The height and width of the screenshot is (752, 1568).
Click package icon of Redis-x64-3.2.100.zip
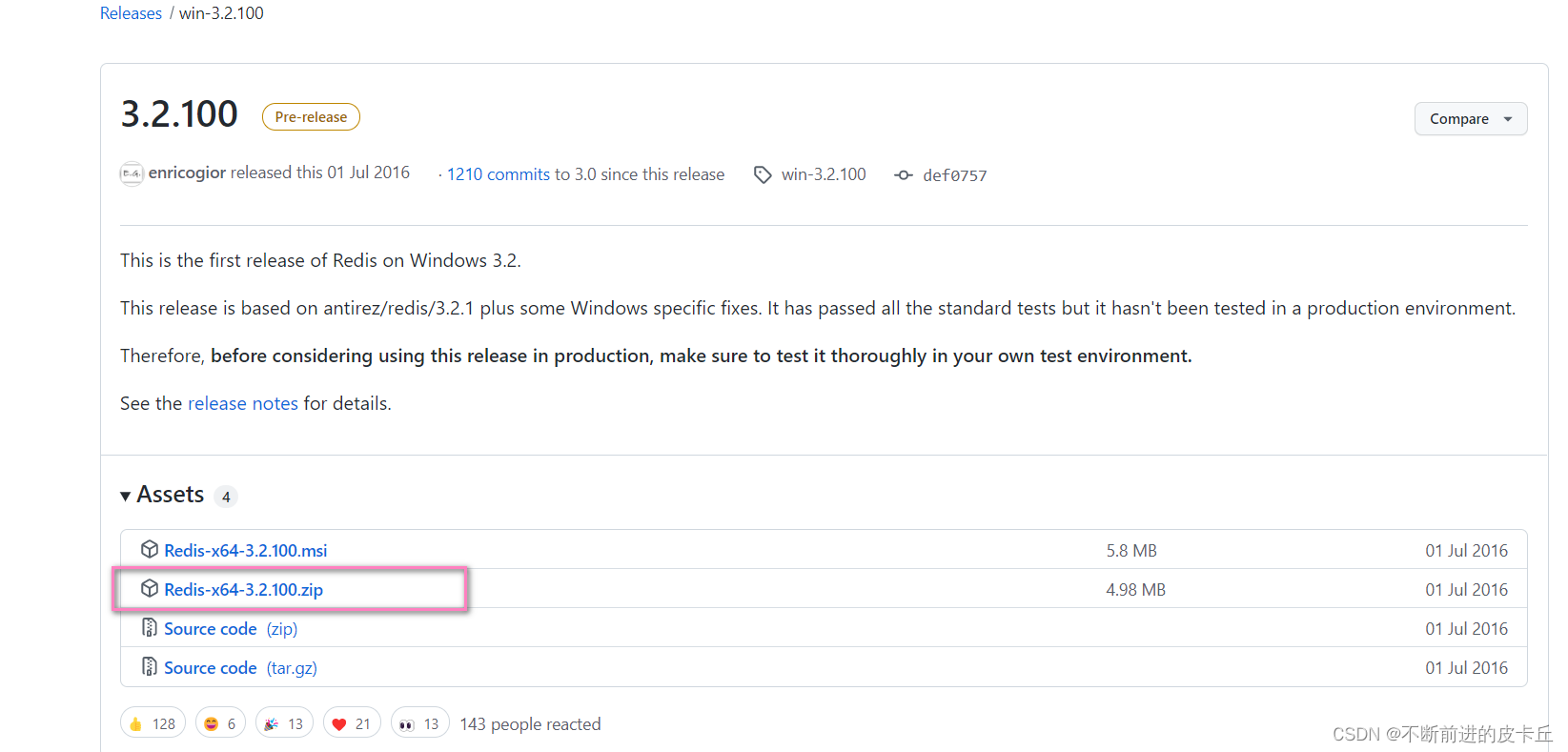150,588
